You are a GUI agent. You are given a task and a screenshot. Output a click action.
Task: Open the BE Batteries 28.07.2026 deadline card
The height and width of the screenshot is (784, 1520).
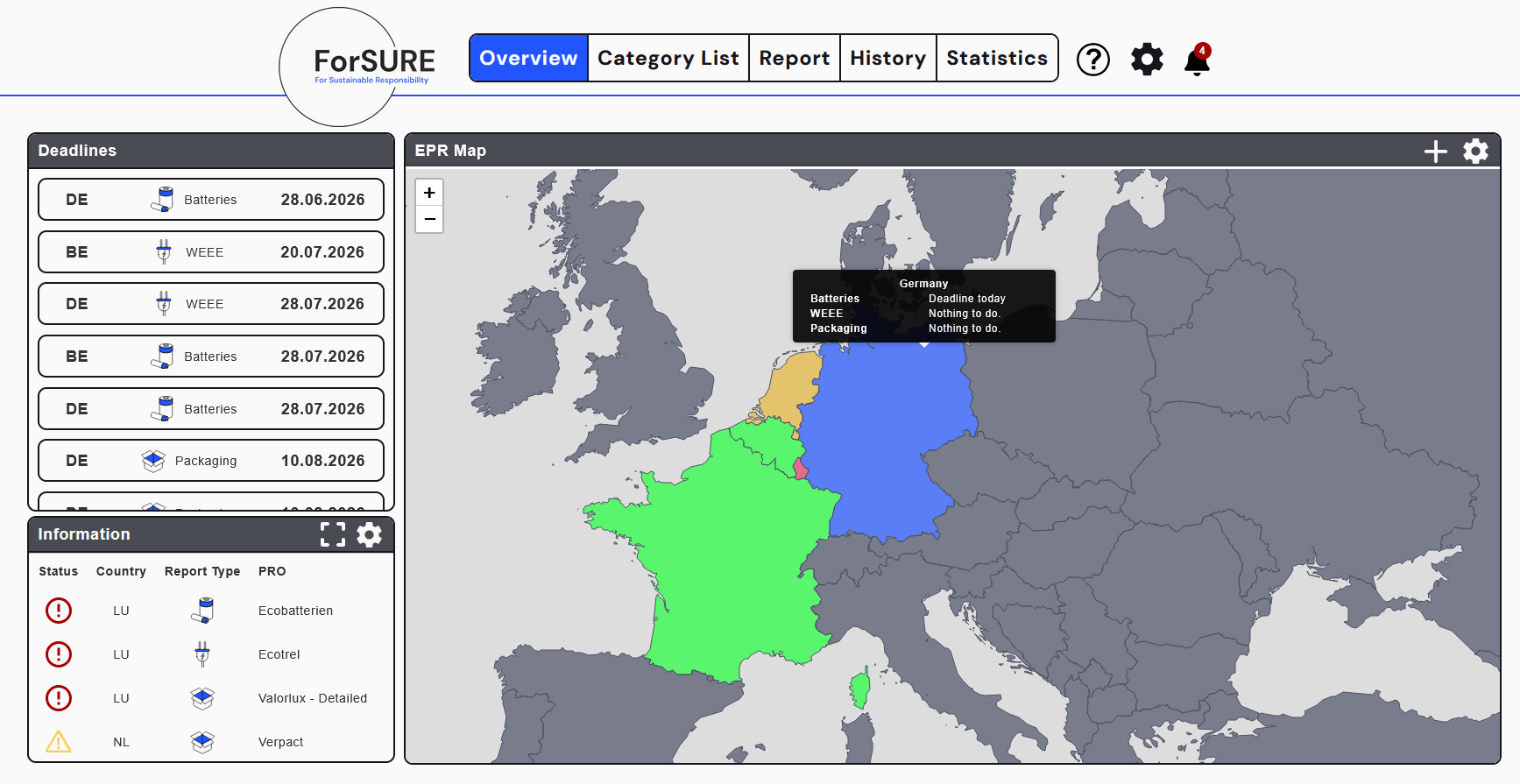(211, 357)
